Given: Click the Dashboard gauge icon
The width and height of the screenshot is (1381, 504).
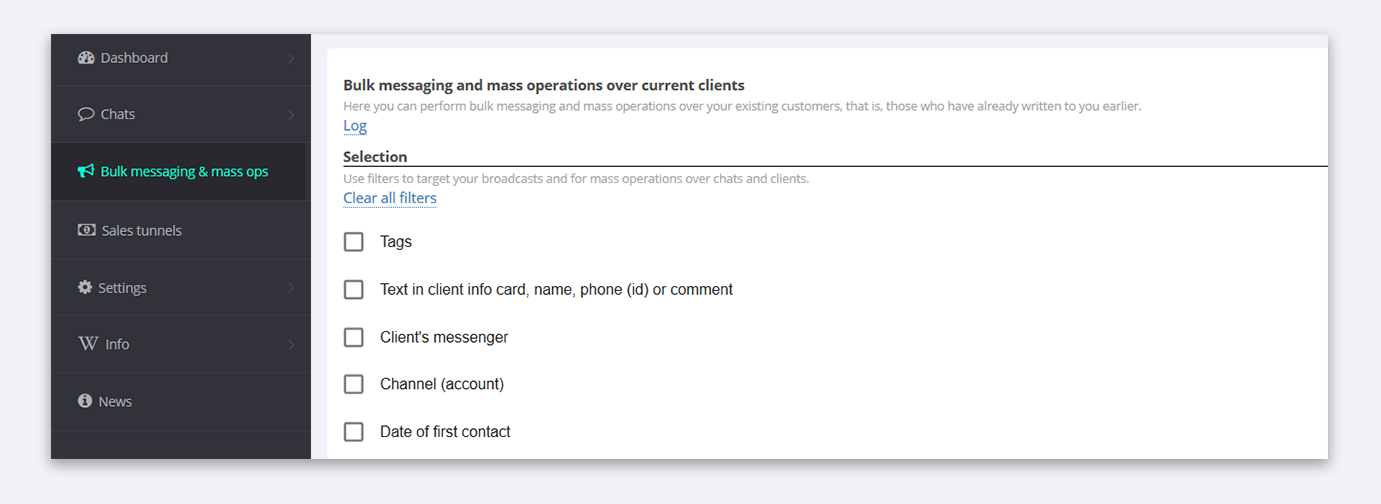Looking at the screenshot, I should pos(86,58).
